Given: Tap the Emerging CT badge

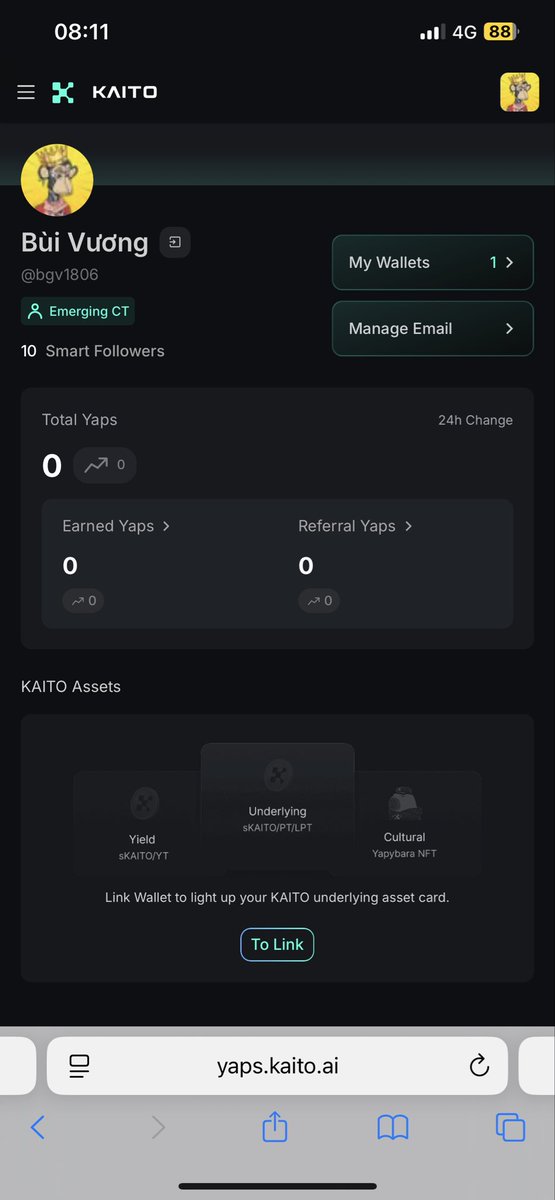Looking at the screenshot, I should [78, 311].
